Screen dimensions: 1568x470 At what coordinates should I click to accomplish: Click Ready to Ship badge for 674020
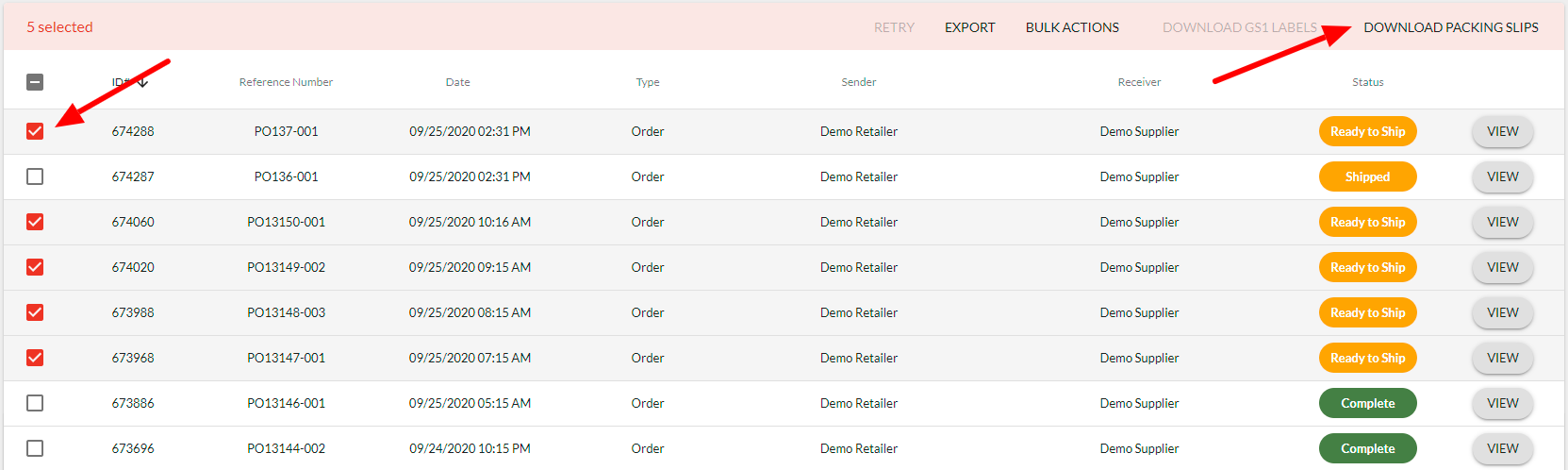point(1367,267)
